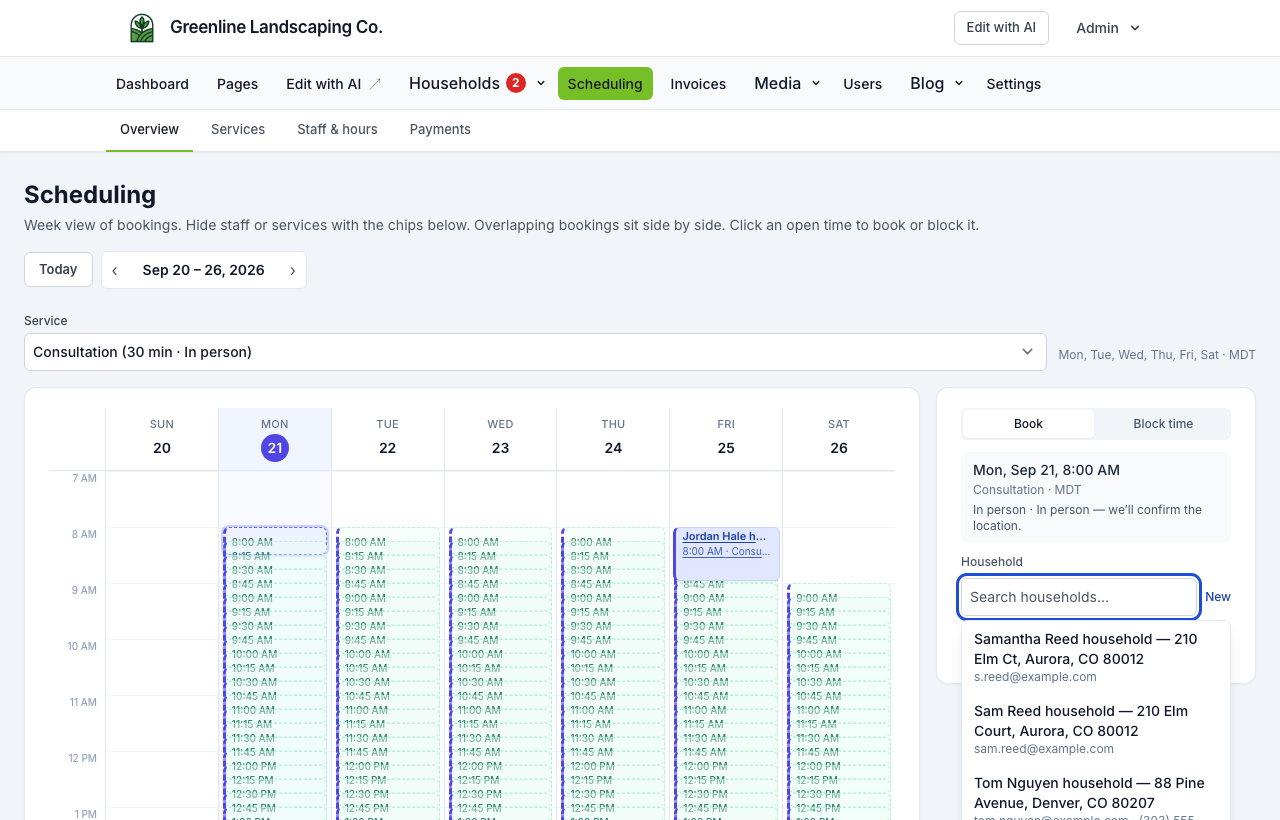Pick the Wednesday 10:00 AM open slot
The image size is (1280, 820).
(501, 654)
